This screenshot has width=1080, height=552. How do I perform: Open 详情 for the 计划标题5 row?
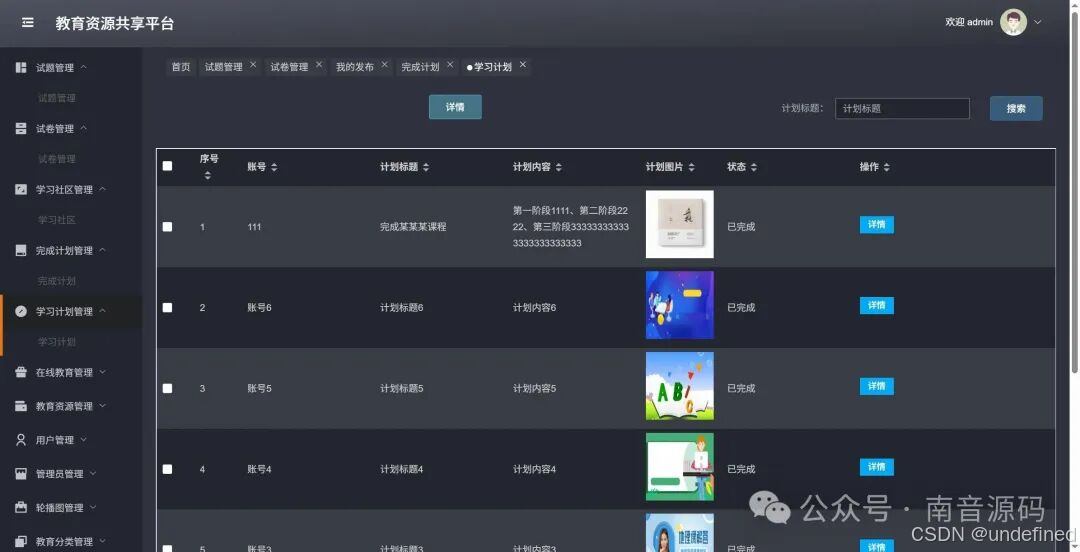876,386
